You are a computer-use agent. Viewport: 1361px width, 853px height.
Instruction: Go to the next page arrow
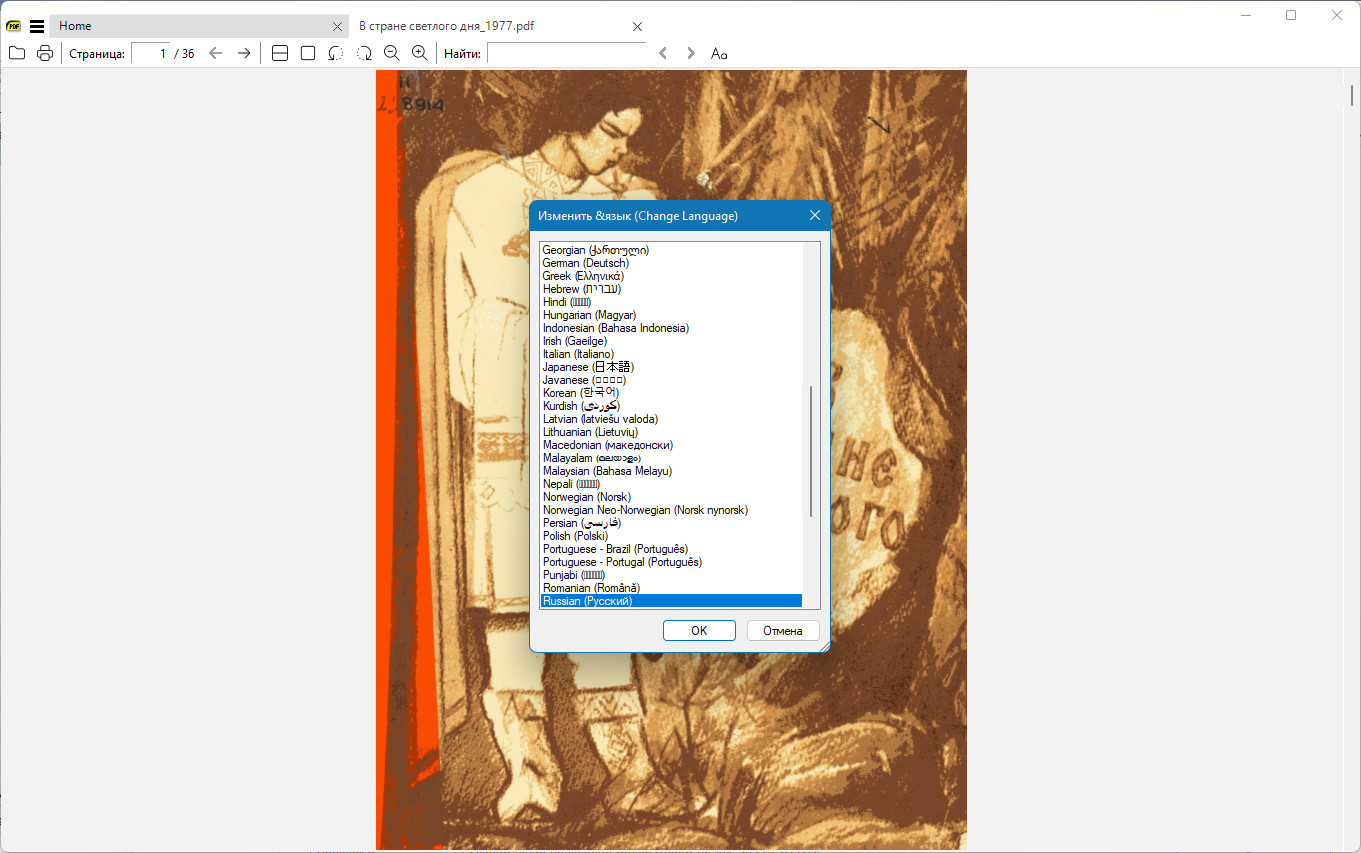click(244, 53)
